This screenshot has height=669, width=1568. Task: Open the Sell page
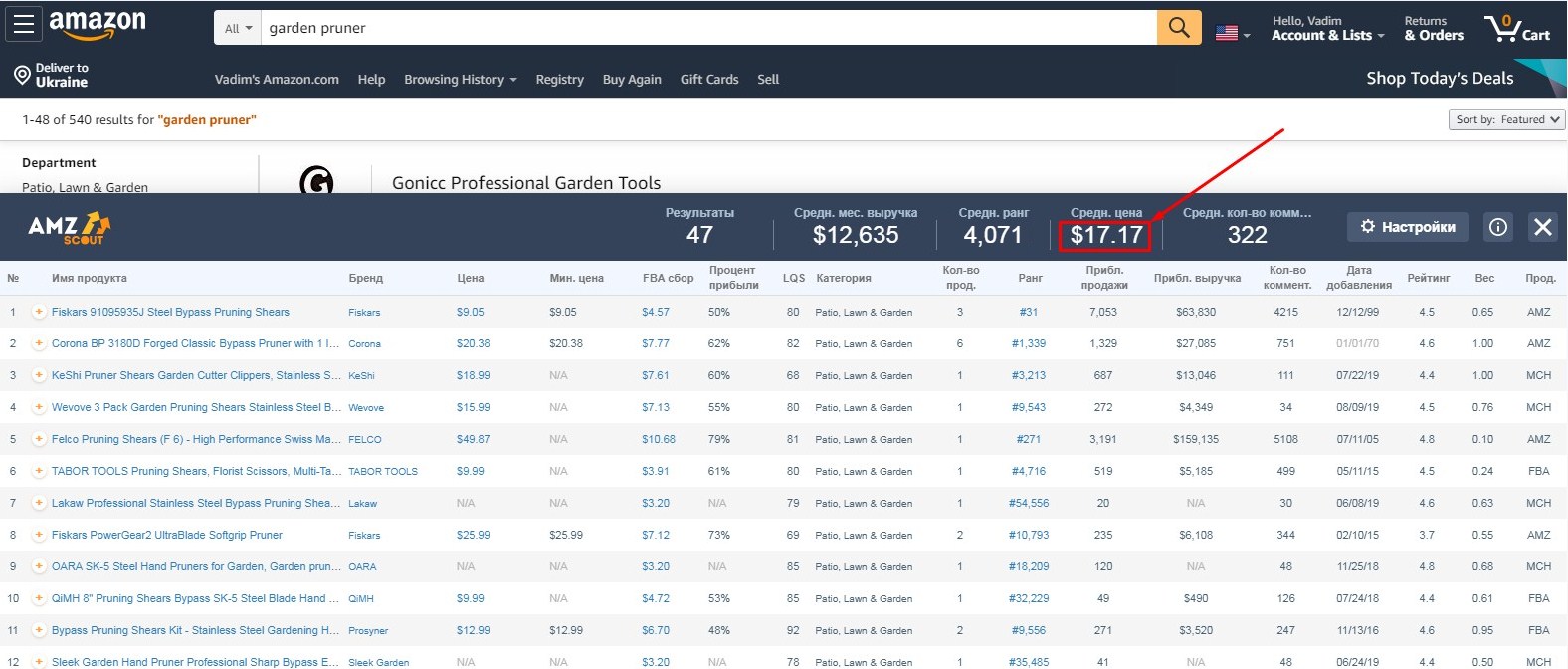(768, 80)
